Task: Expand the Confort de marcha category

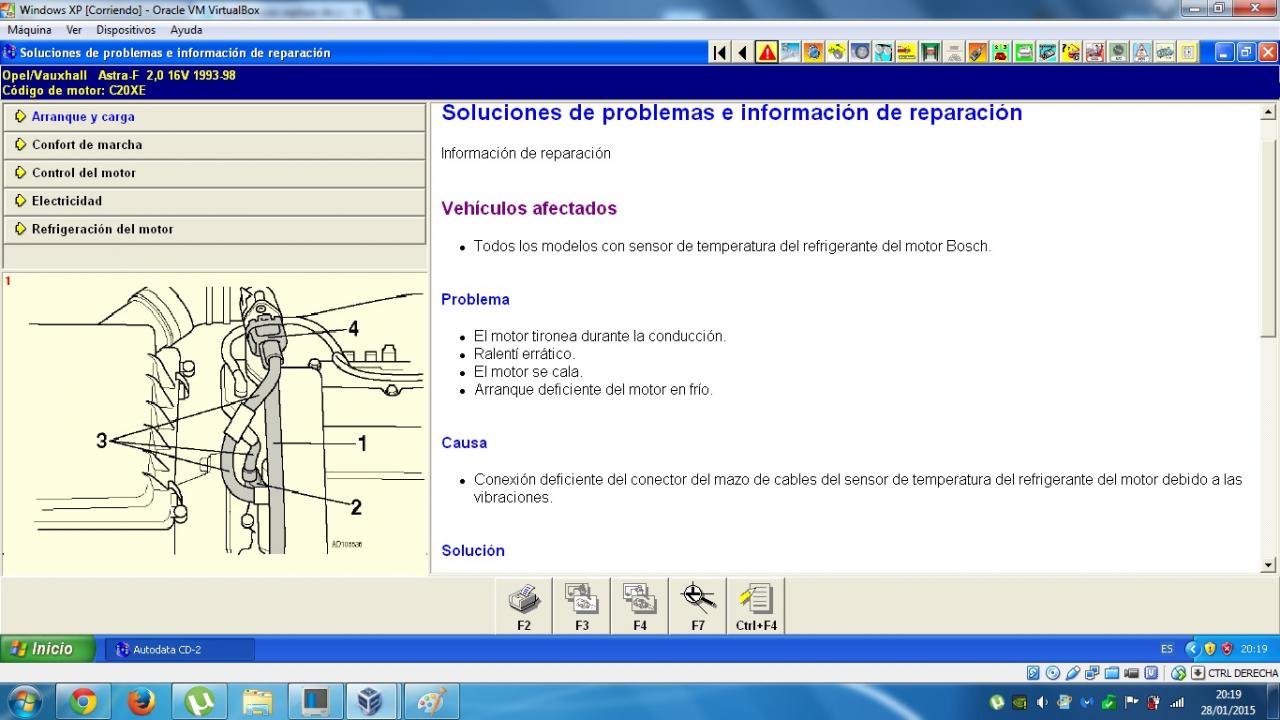Action: pyautogui.click(x=87, y=145)
